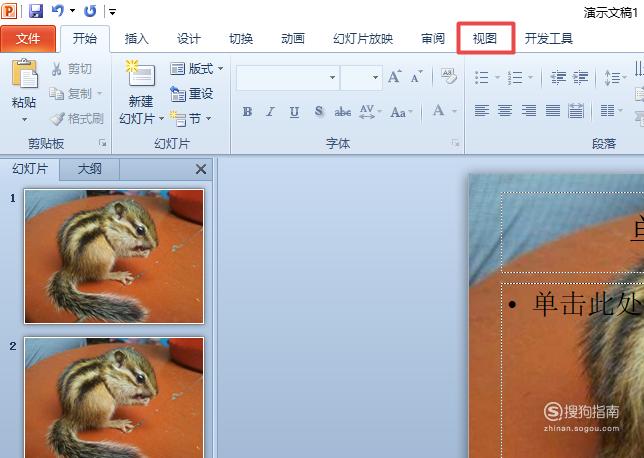Click the clear all formatting icon
This screenshot has width=644, height=458.
click(448, 76)
